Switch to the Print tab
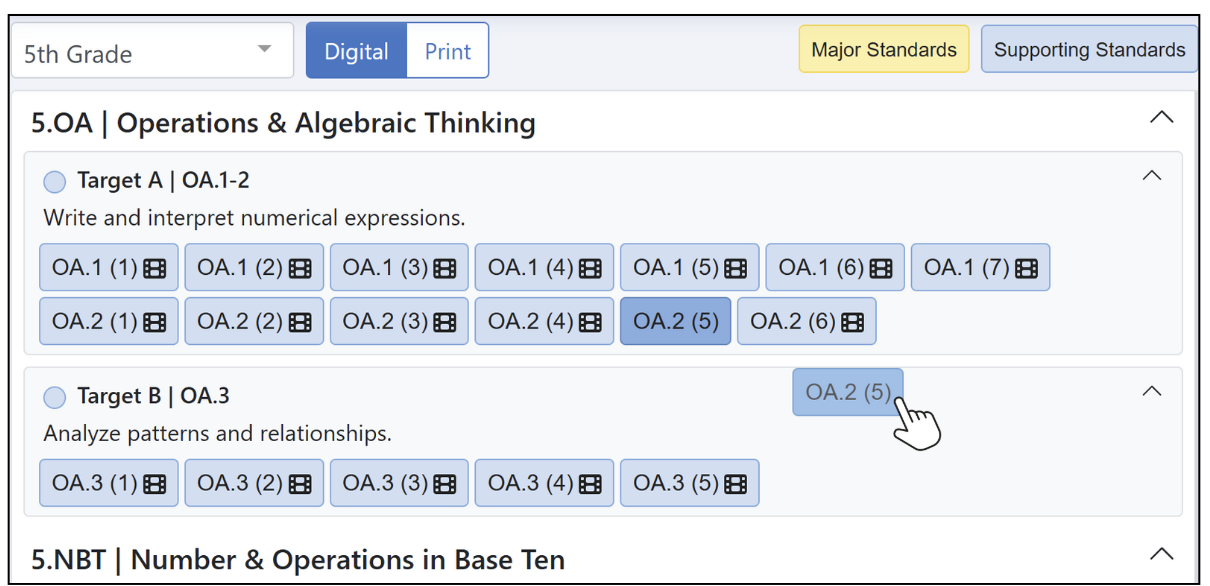1210x586 pixels. (x=447, y=51)
